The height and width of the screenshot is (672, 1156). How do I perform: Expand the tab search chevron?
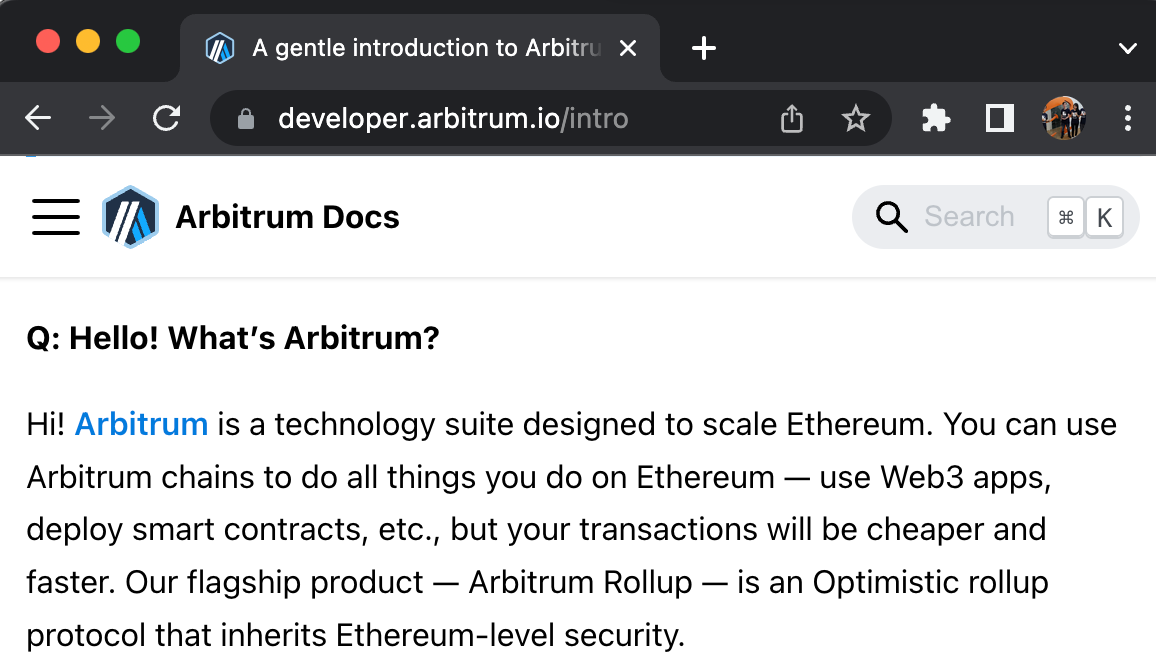point(1127,48)
